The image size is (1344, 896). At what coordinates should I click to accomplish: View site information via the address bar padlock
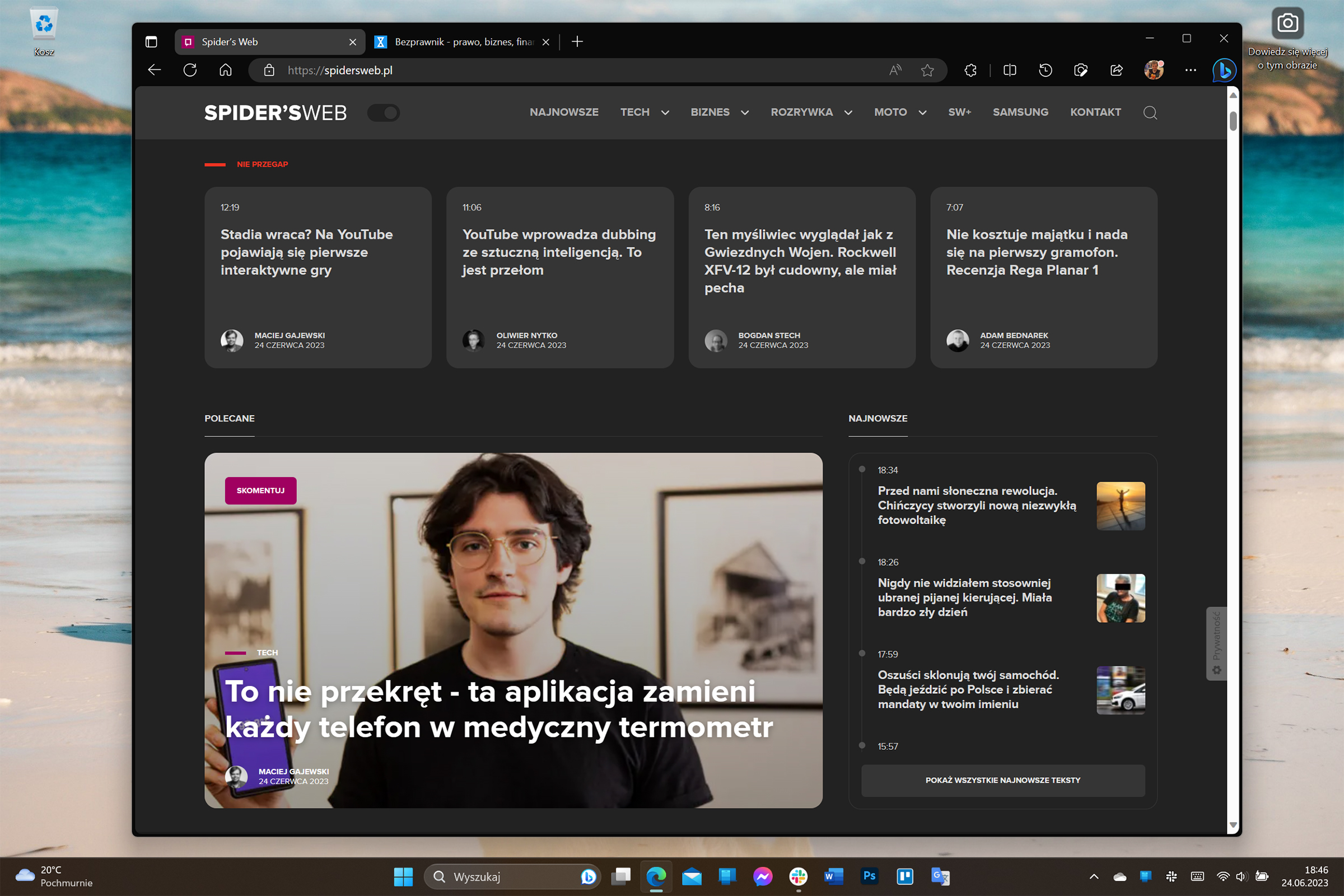(269, 71)
